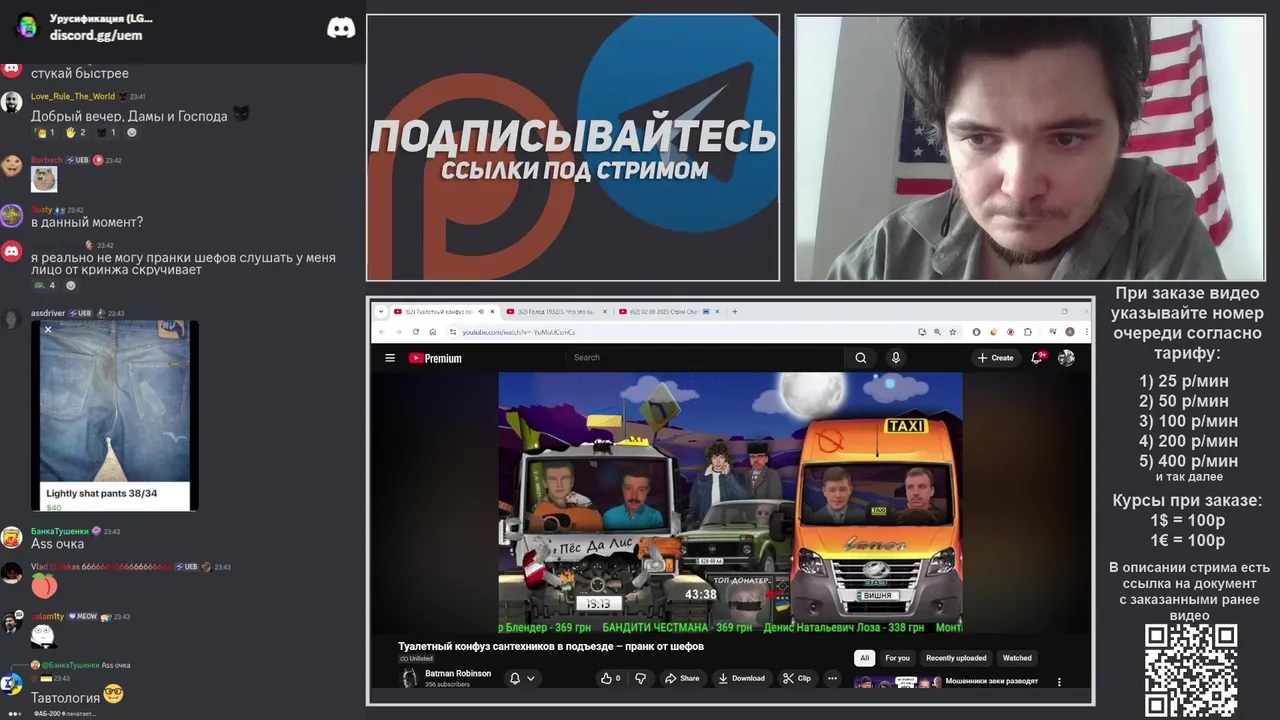Dislike the video with thumbs down
Image resolution: width=1280 pixels, height=720 pixels.
(641, 678)
